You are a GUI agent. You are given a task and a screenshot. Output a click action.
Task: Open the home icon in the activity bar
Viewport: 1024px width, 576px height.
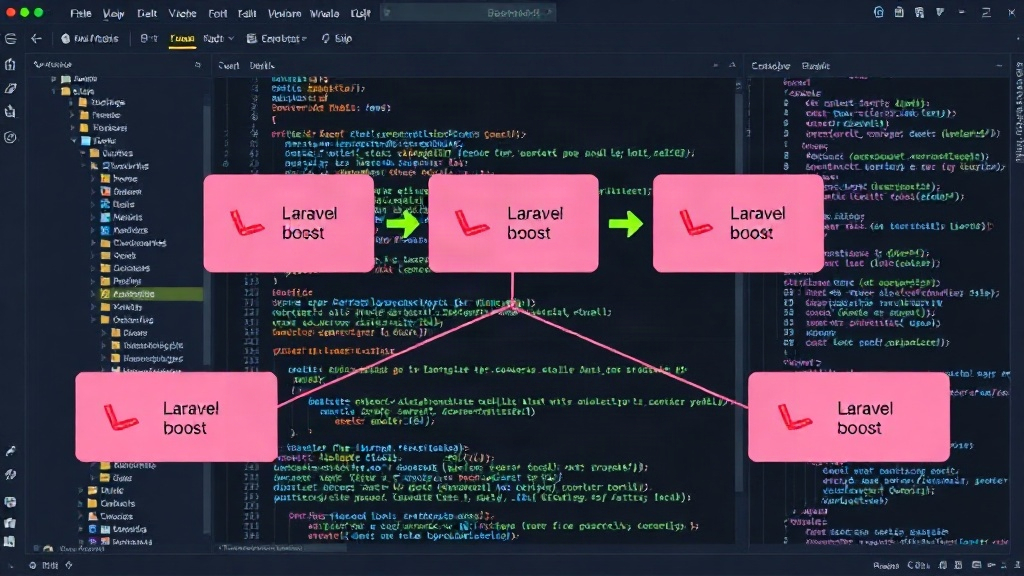10,64
